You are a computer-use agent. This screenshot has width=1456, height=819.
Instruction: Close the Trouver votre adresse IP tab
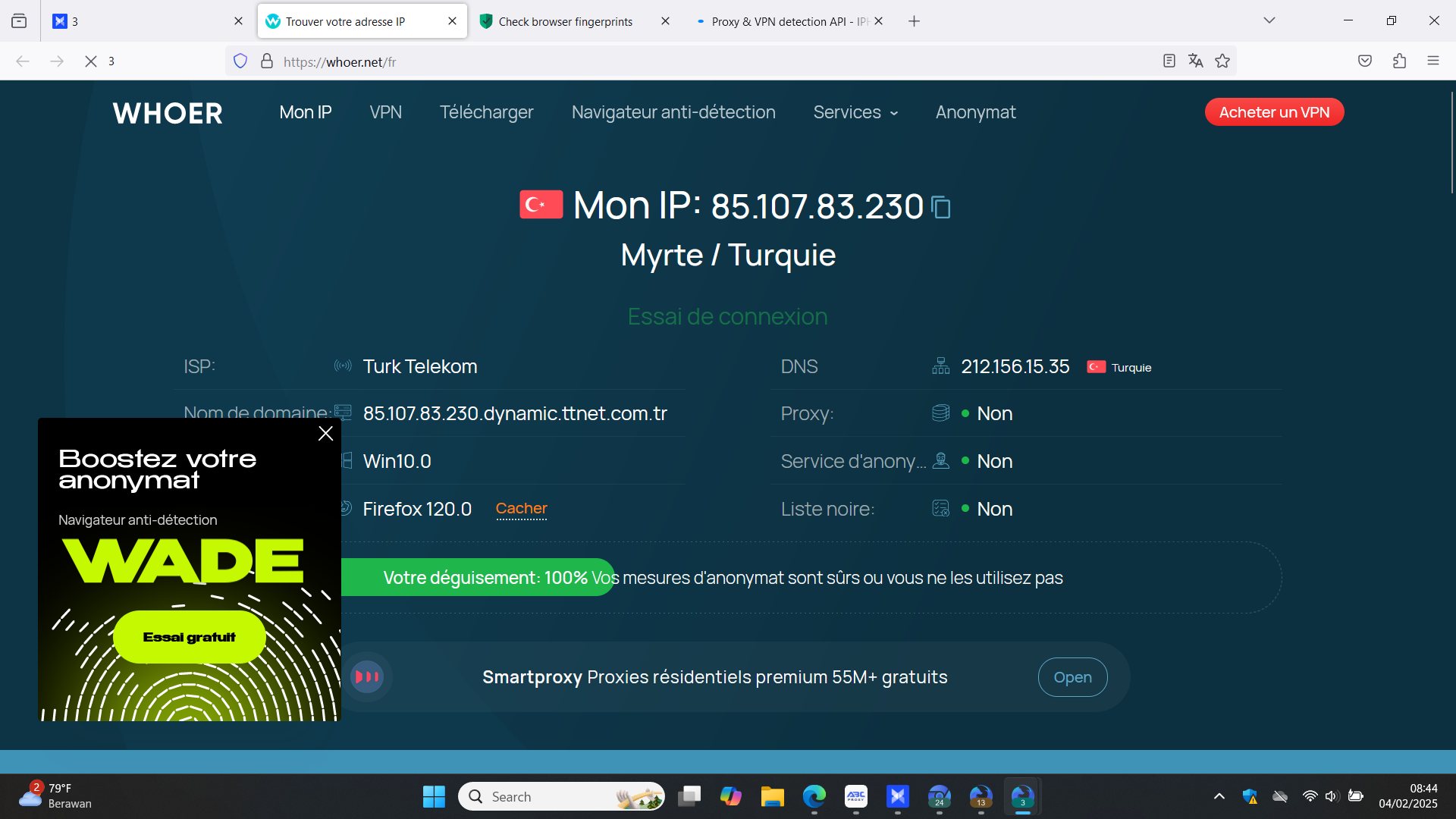click(453, 21)
